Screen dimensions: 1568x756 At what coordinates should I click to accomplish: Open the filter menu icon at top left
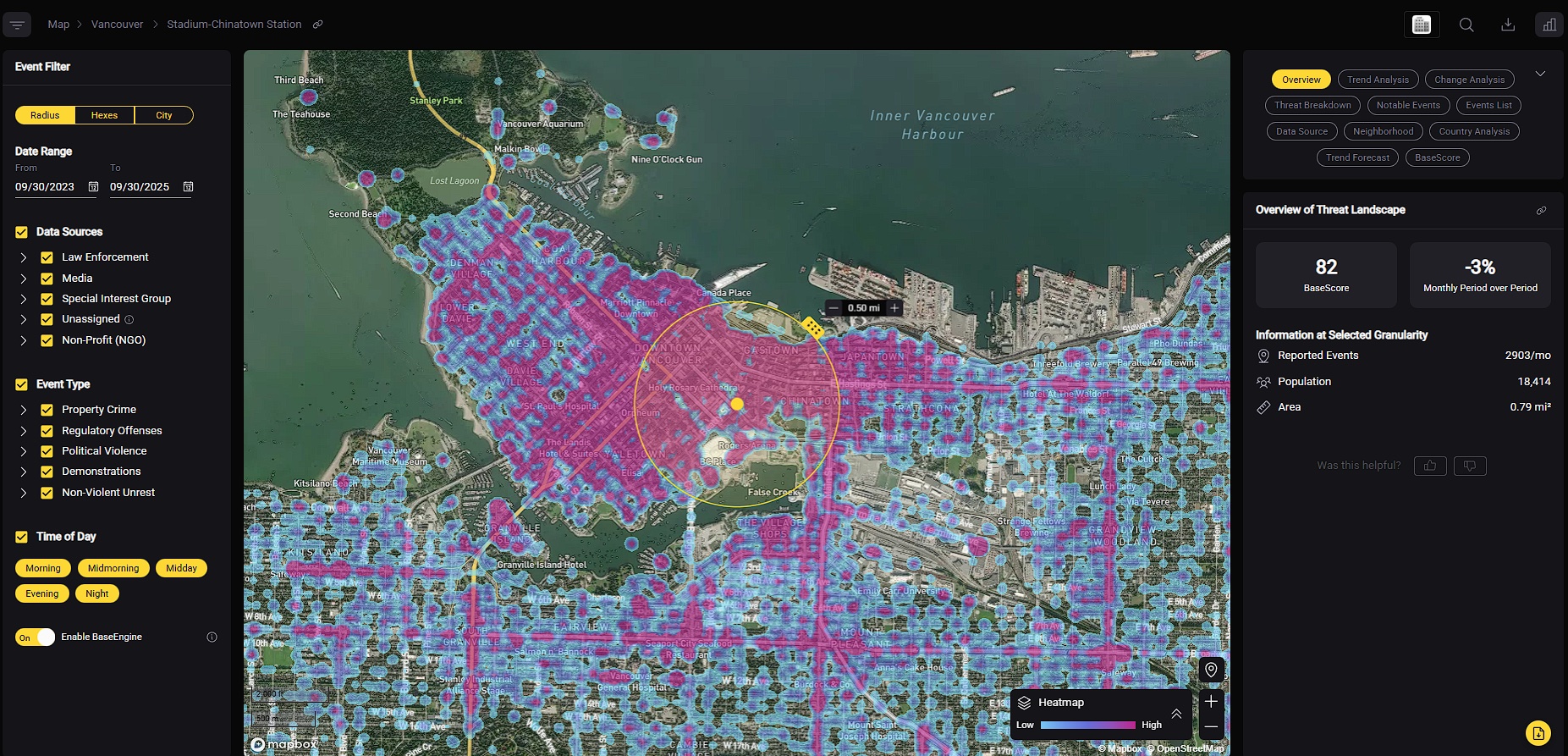[x=17, y=25]
